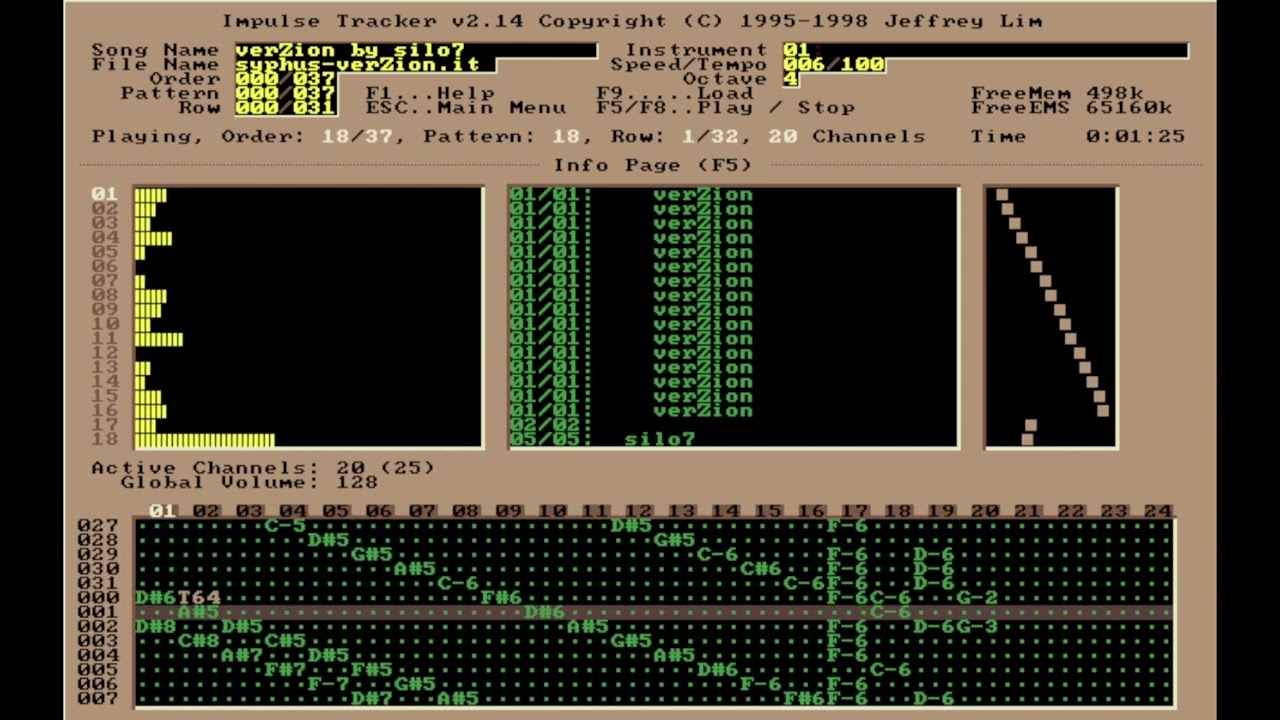Select channel 11 volume bar
The image size is (1280, 720).
tap(159, 339)
